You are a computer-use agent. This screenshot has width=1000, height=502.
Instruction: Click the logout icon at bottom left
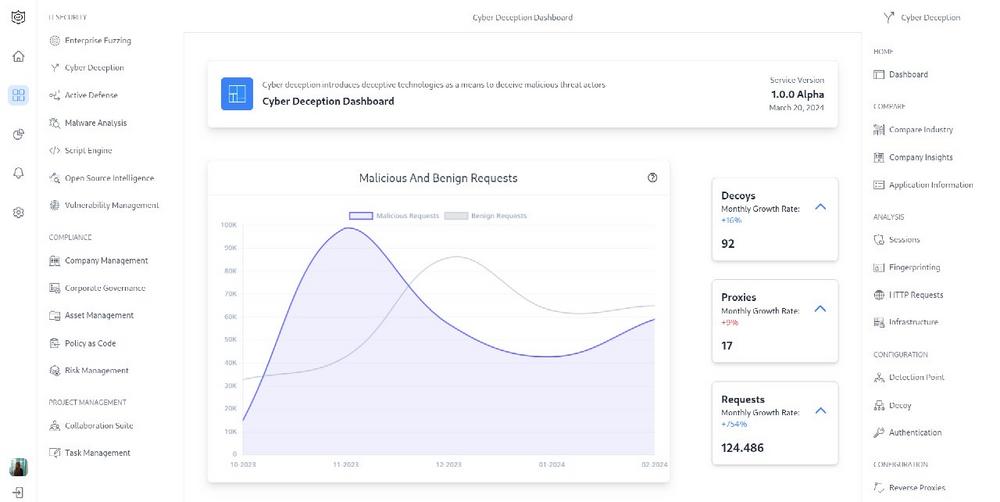click(x=18, y=493)
